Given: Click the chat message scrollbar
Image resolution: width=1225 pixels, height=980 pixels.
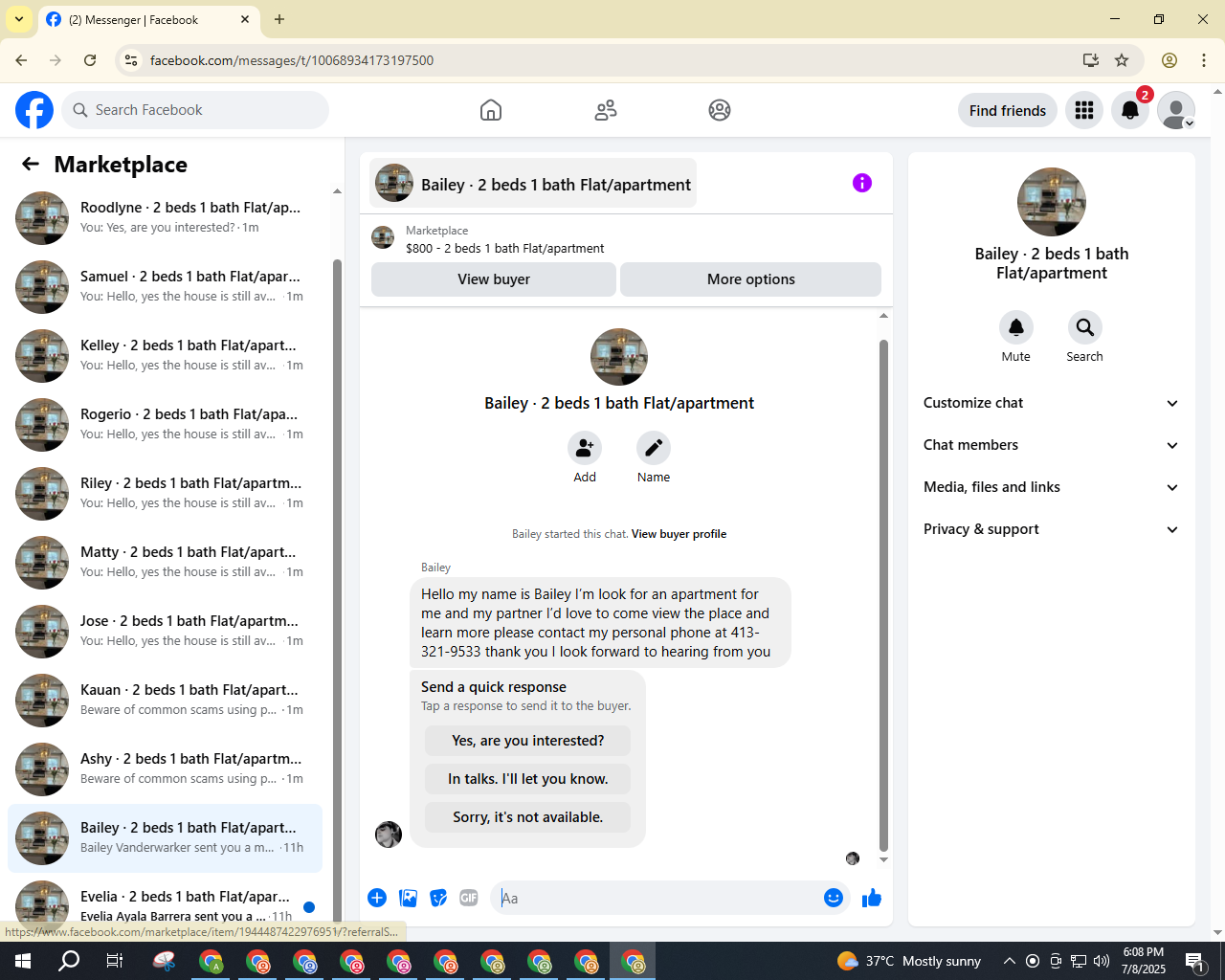Looking at the screenshot, I should tap(883, 593).
